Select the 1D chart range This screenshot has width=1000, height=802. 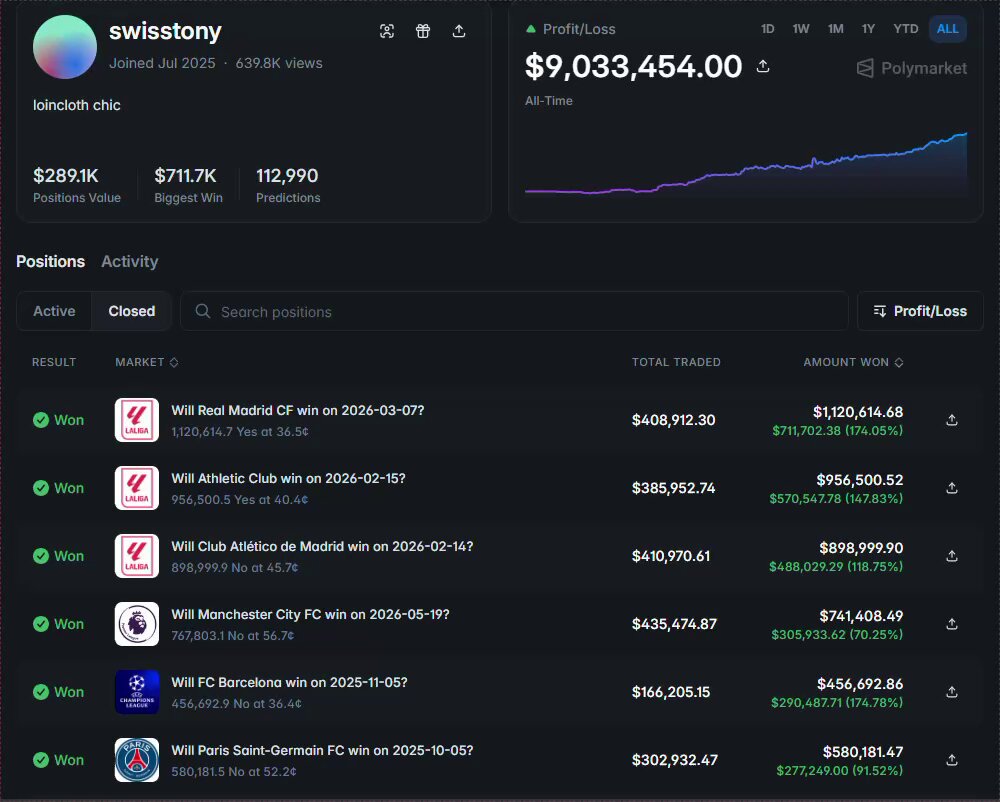coord(767,29)
